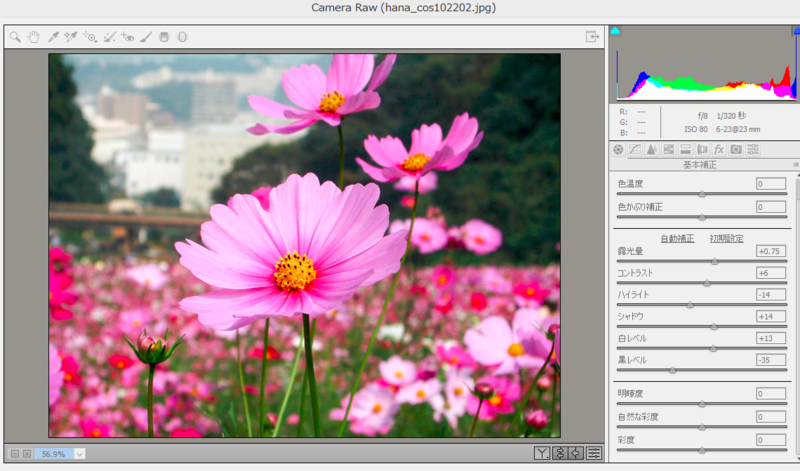800x471 pixels.
Task: Click the ハイライト slider handle
Action: pos(690,305)
